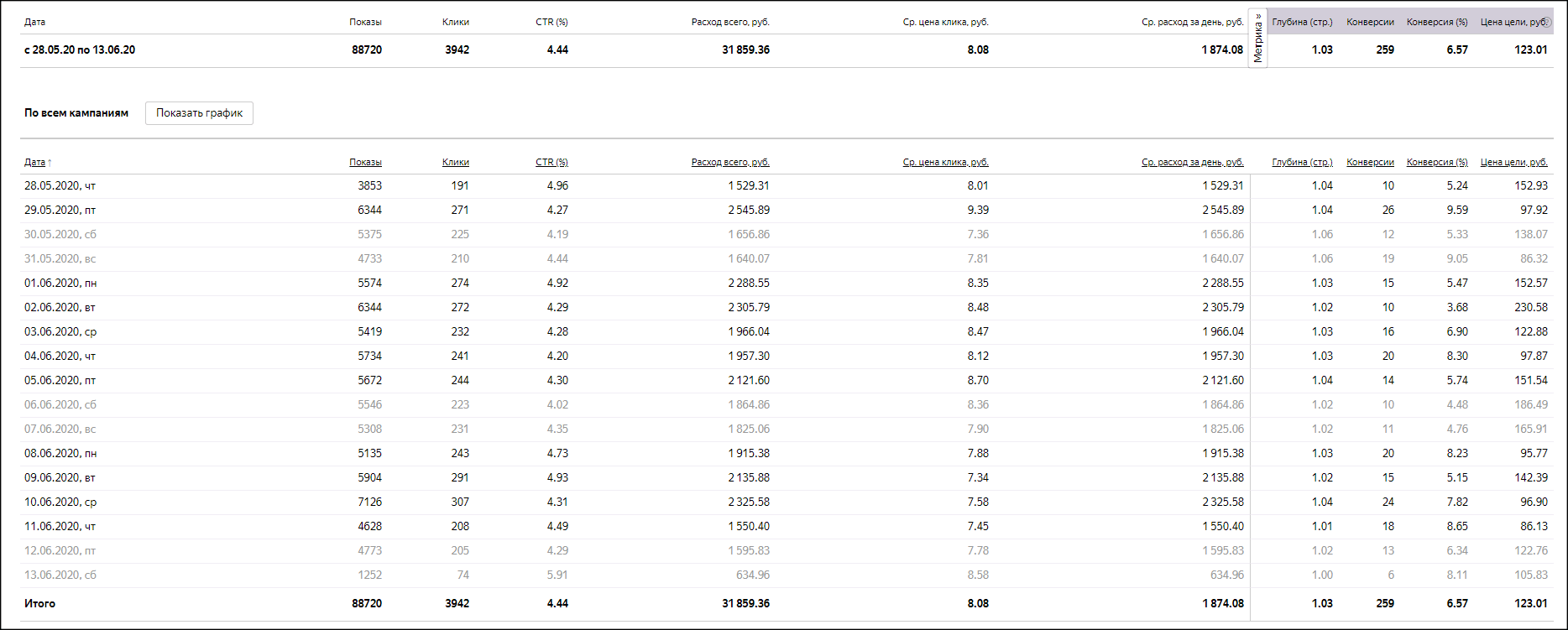Viewport: 1568px width, 630px height.
Task: Click the 13.06.2020, сб date cell
Action: pos(60,575)
